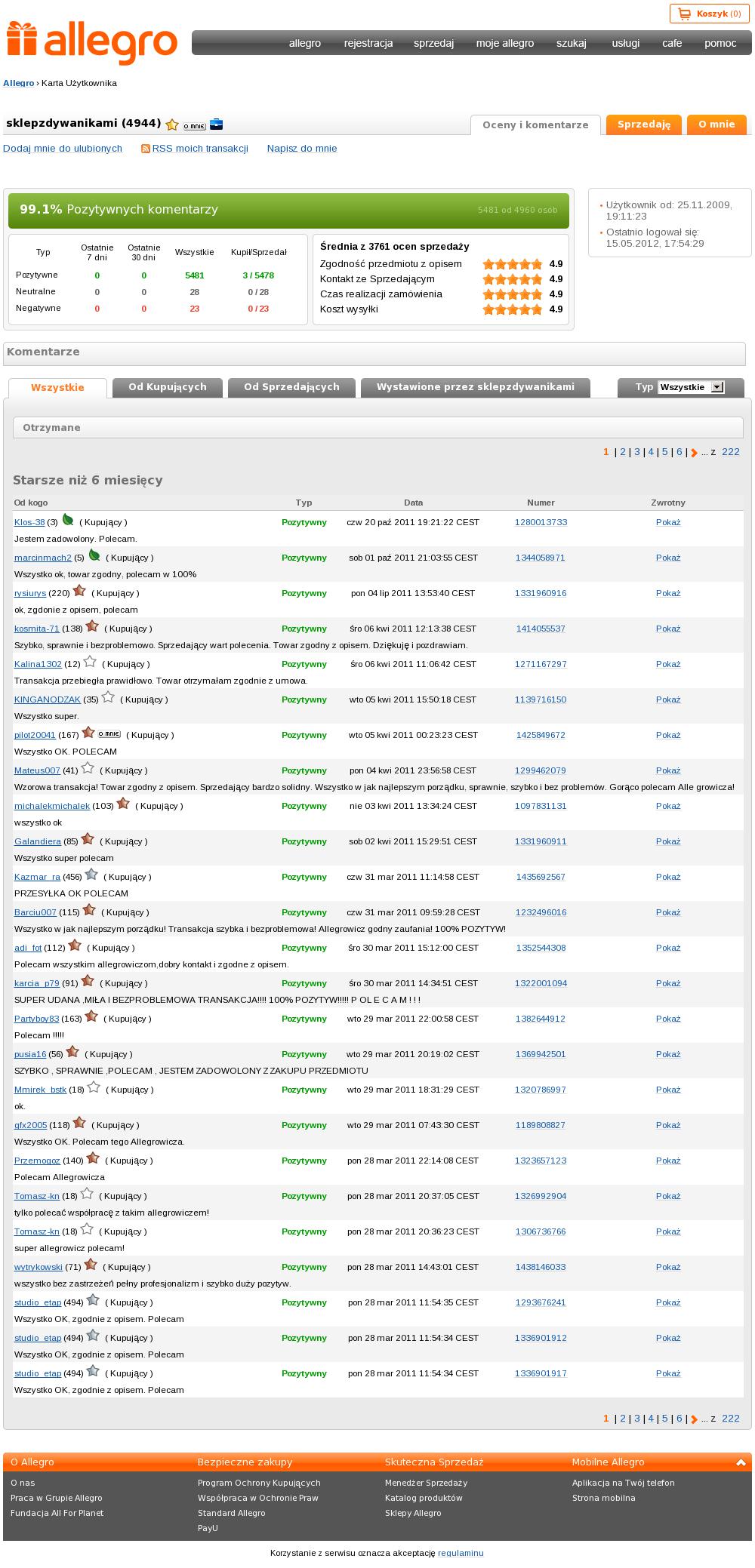Click the next-page arrow above the comments list

pyautogui.click(x=694, y=453)
